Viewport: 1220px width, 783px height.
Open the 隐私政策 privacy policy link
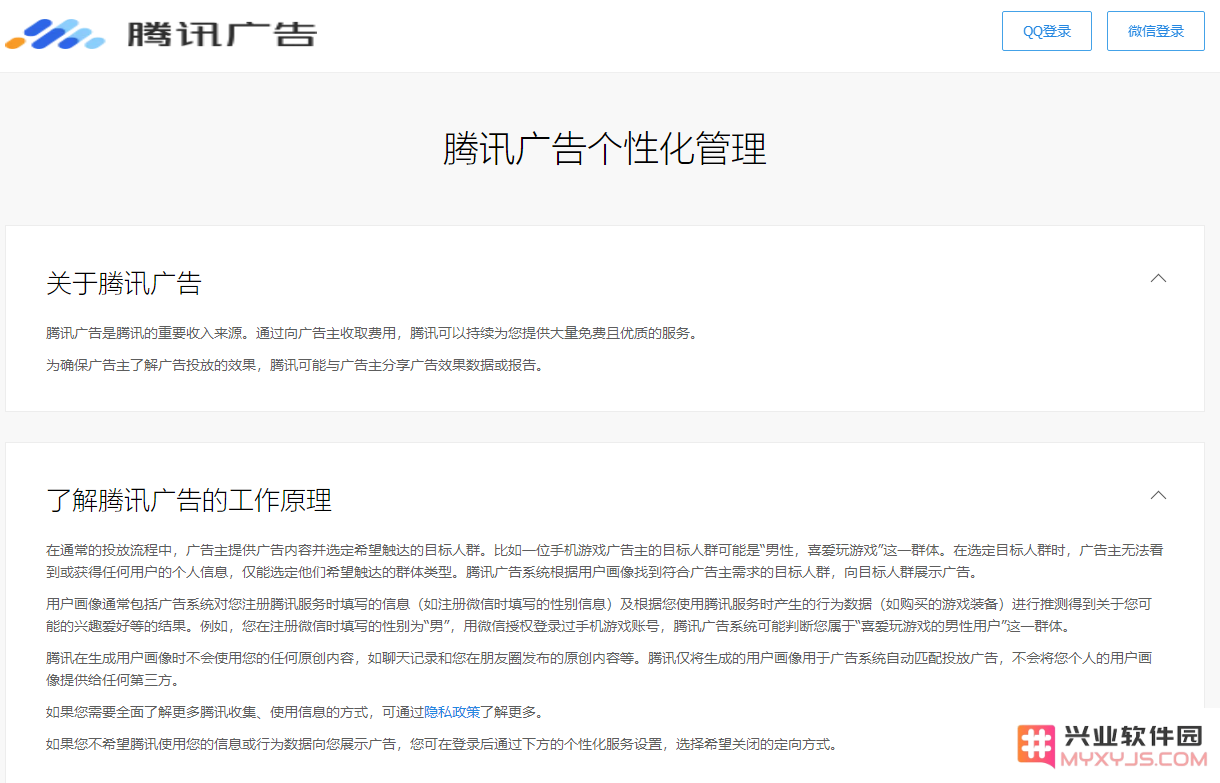[452, 712]
